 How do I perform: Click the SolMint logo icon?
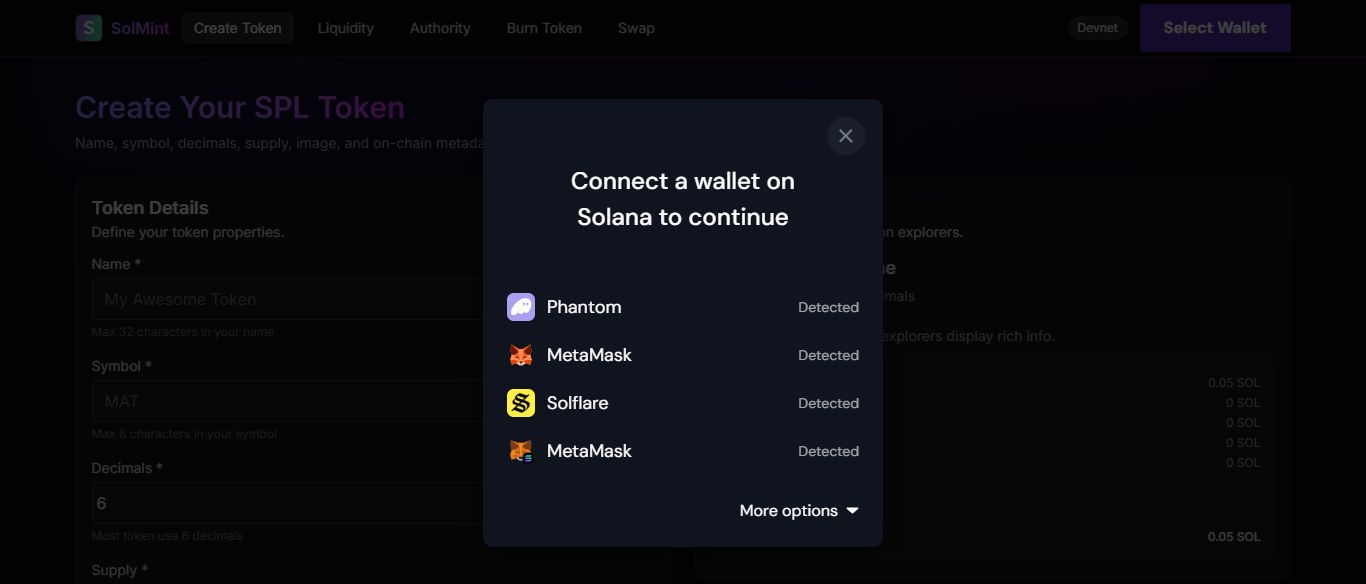point(89,28)
